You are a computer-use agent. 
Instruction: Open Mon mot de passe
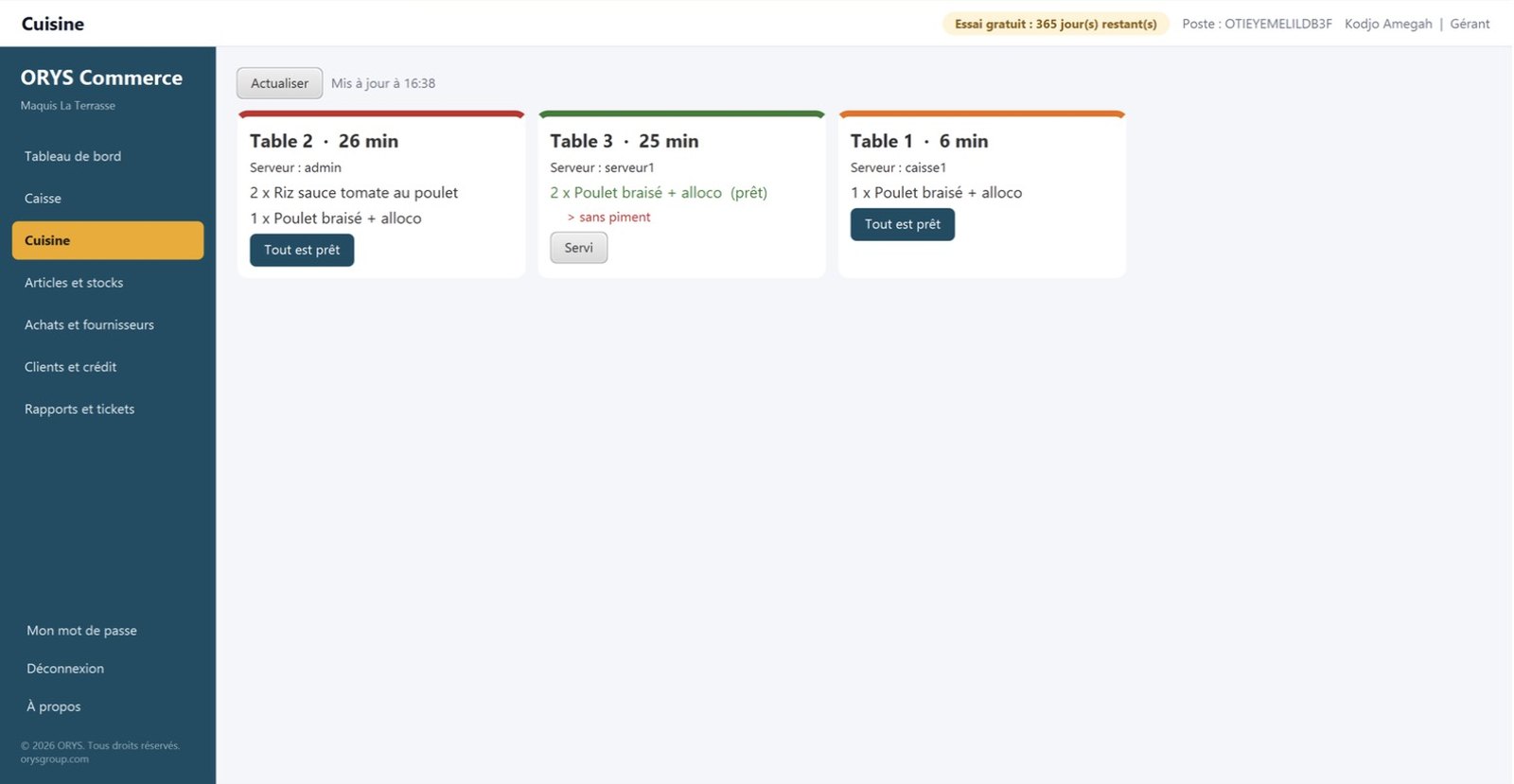pyautogui.click(x=81, y=631)
